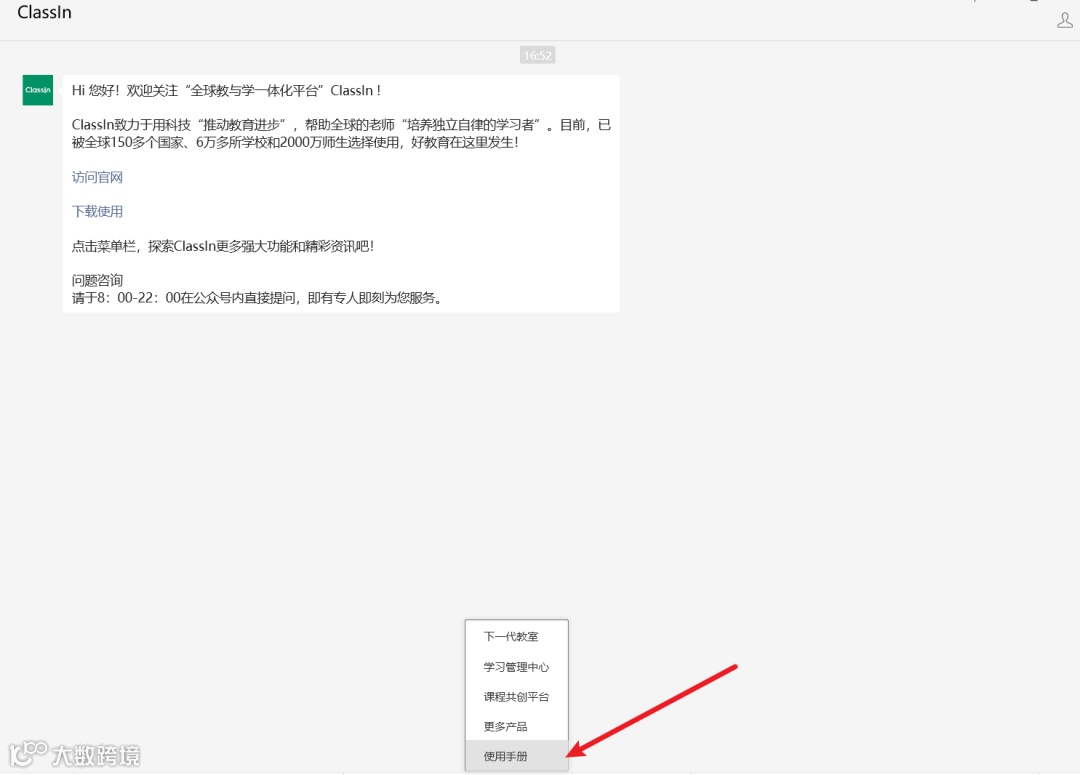The width and height of the screenshot is (1080, 775).
Task: Click the ClassIn title at top left
Action: tap(44, 13)
